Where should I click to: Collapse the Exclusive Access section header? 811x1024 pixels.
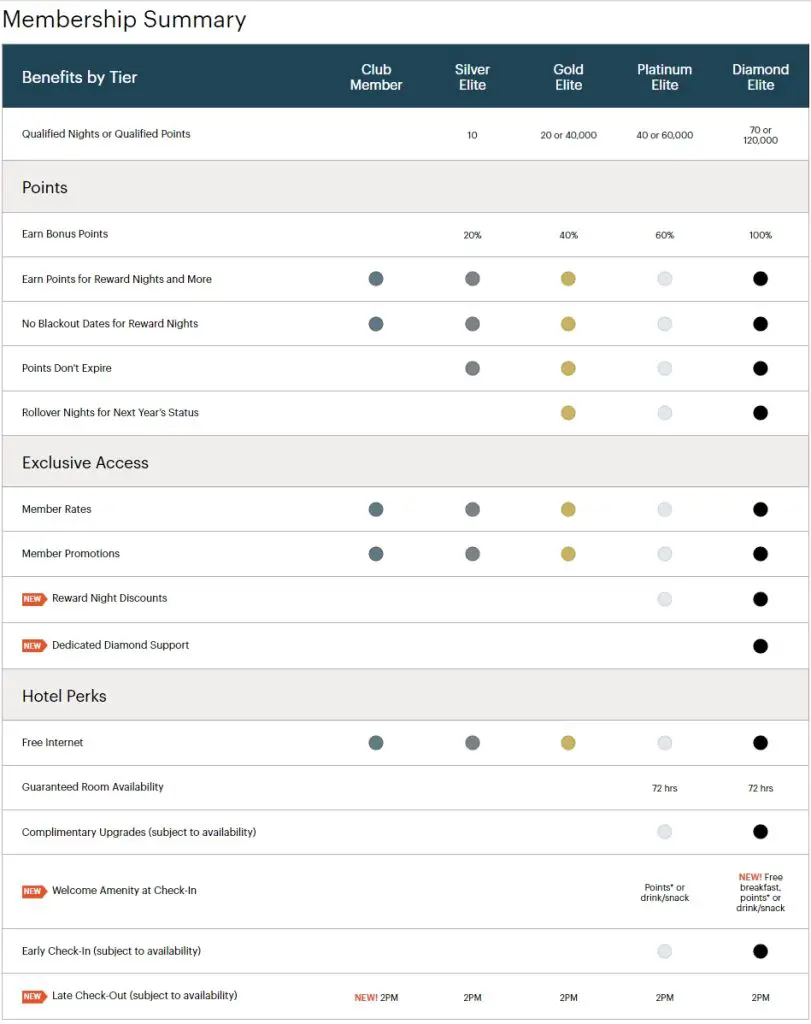85,463
